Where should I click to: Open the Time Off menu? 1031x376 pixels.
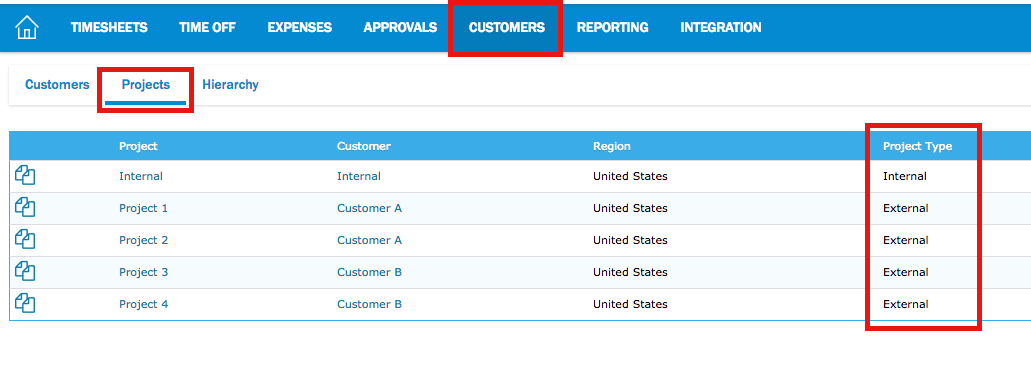point(207,28)
